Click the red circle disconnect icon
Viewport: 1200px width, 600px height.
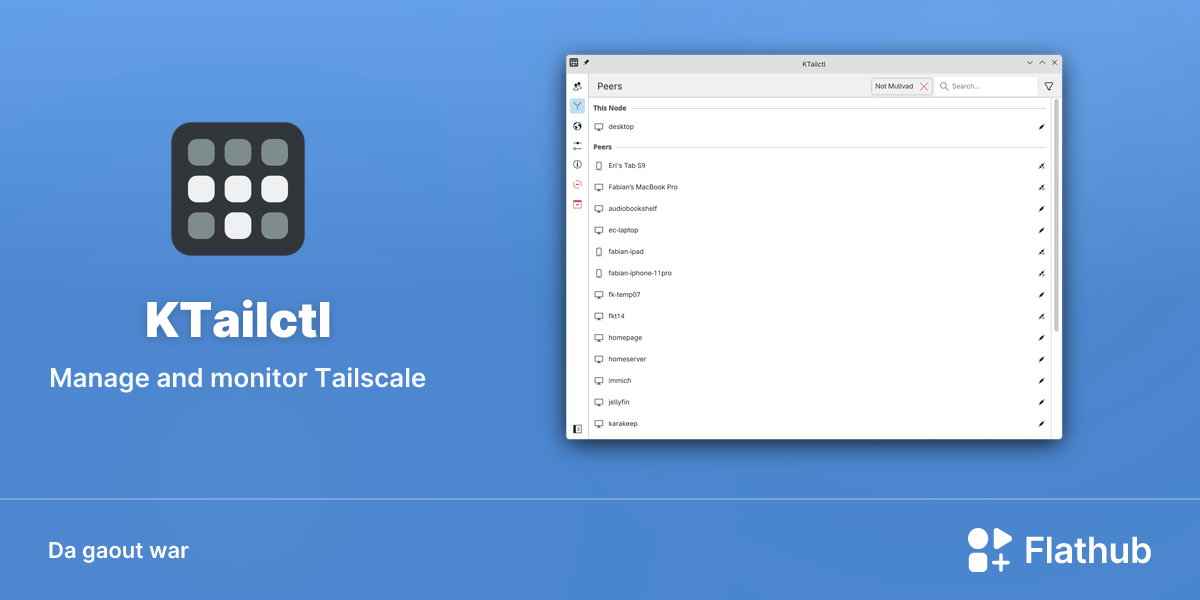click(577, 184)
